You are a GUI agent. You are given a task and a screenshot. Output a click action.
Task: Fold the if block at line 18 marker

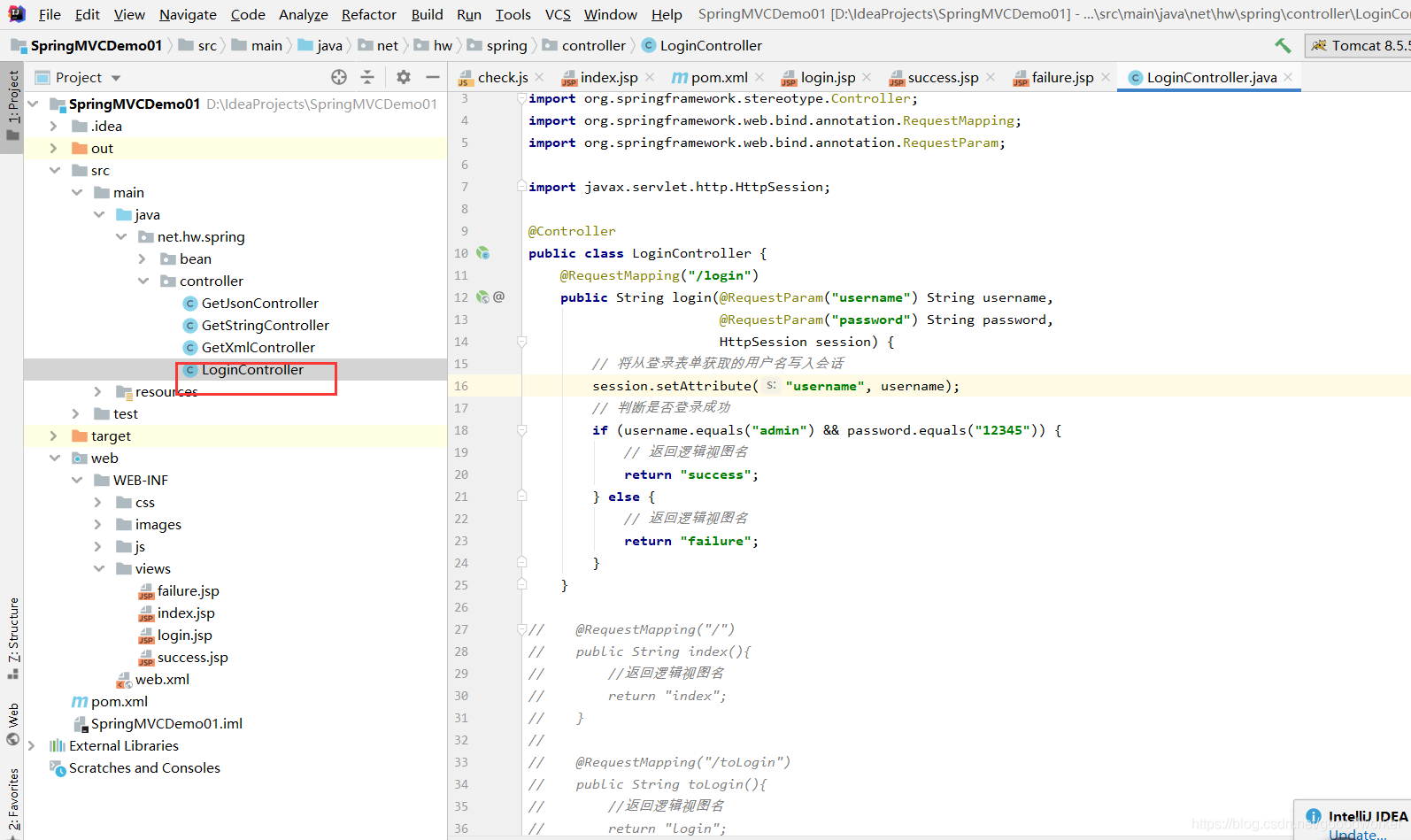click(521, 430)
